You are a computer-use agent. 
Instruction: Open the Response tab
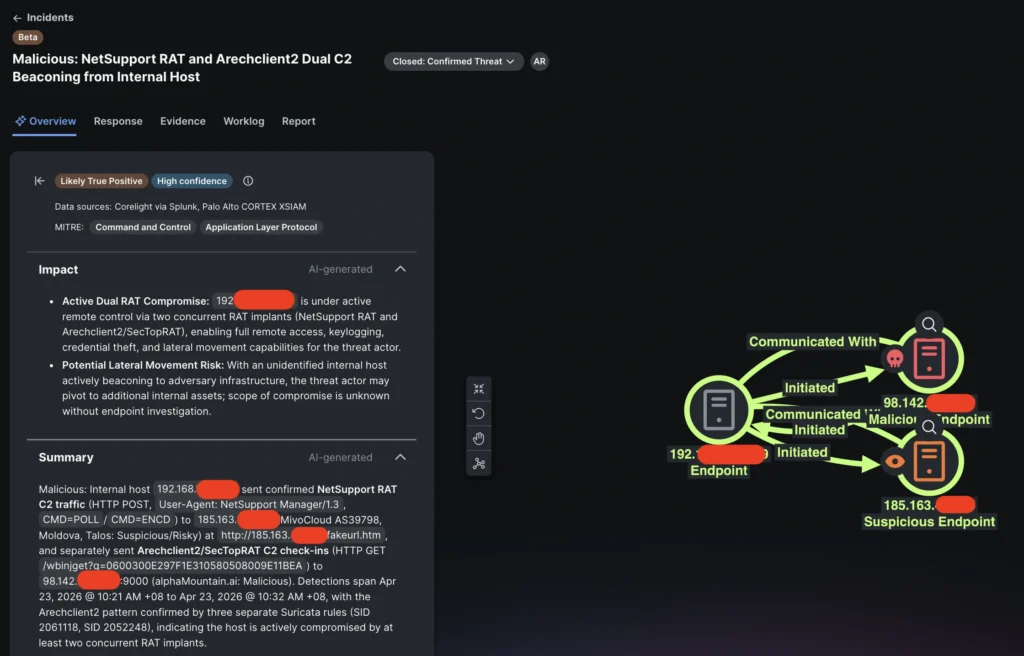[118, 121]
